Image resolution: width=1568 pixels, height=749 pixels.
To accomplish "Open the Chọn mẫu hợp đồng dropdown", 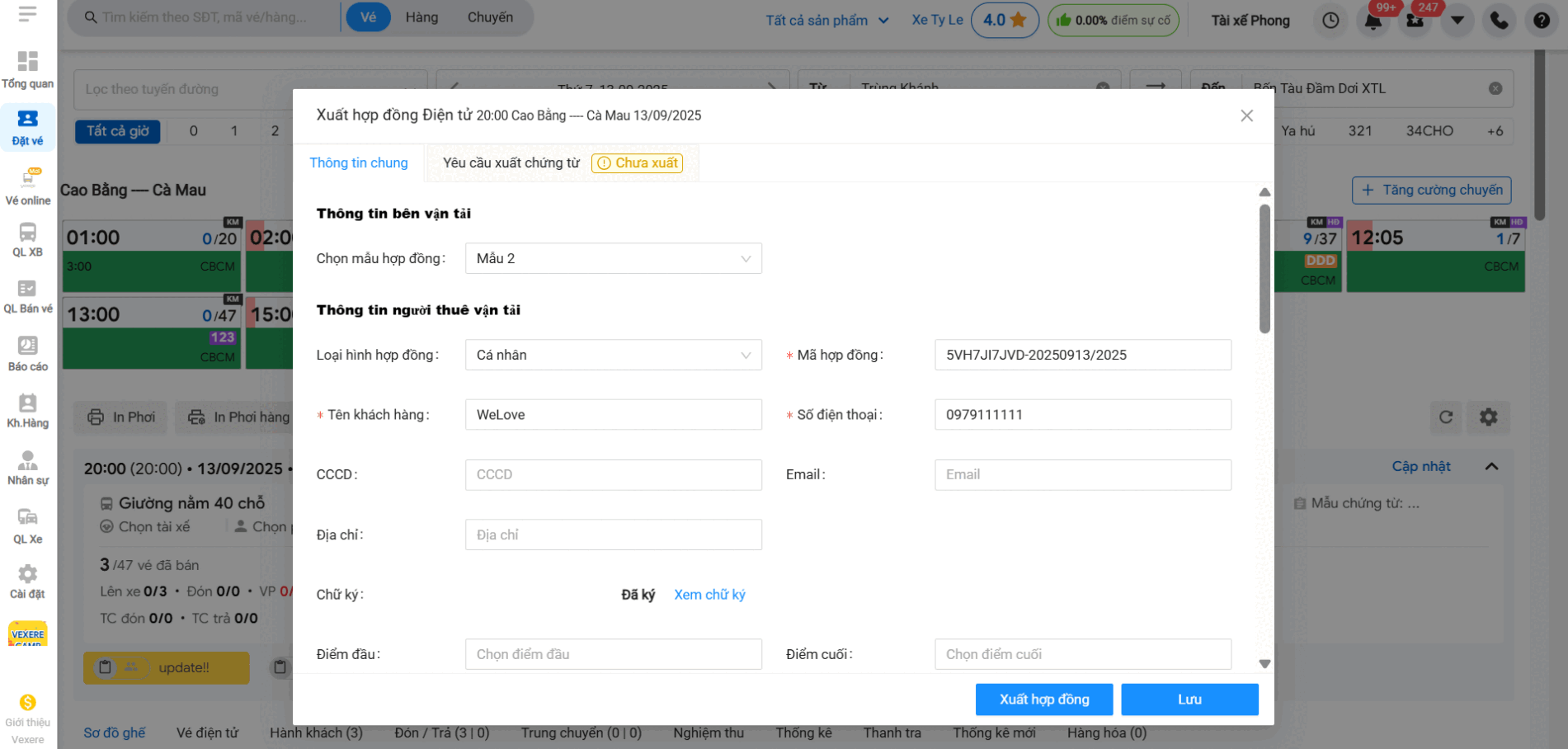I will pos(613,258).
